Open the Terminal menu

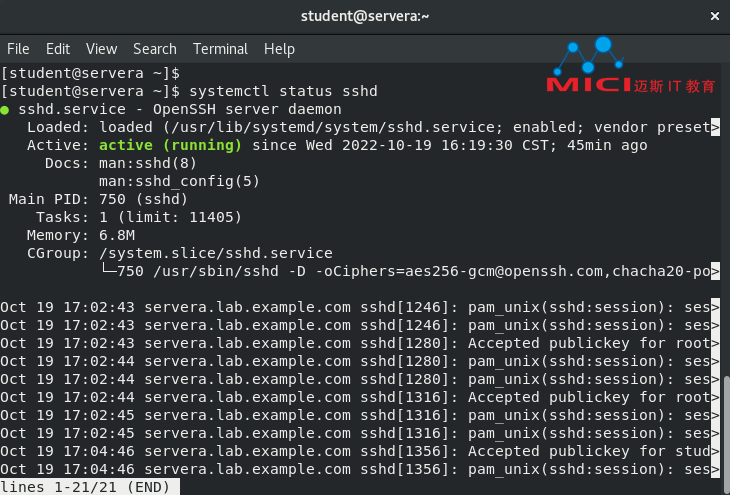220,49
